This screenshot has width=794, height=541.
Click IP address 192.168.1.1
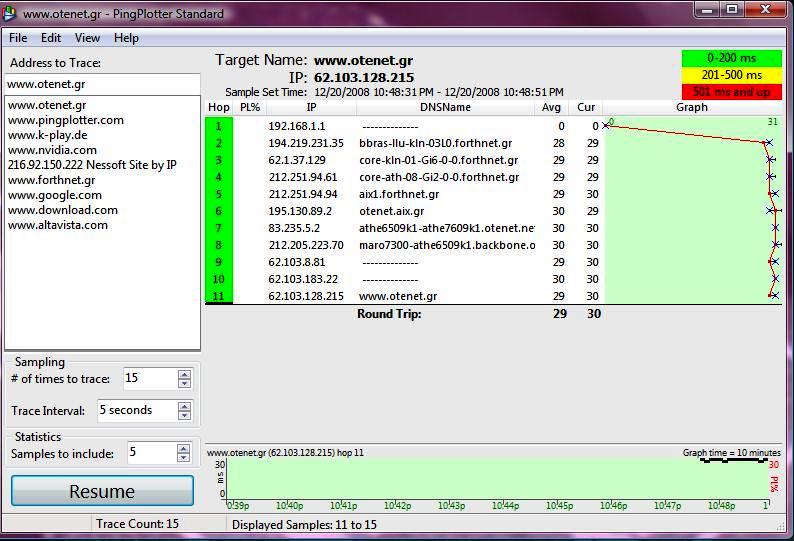click(x=297, y=126)
